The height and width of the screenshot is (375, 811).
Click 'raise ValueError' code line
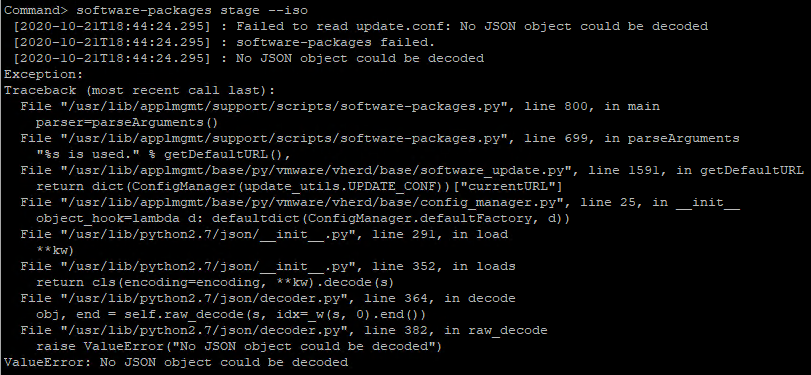click(x=239, y=346)
